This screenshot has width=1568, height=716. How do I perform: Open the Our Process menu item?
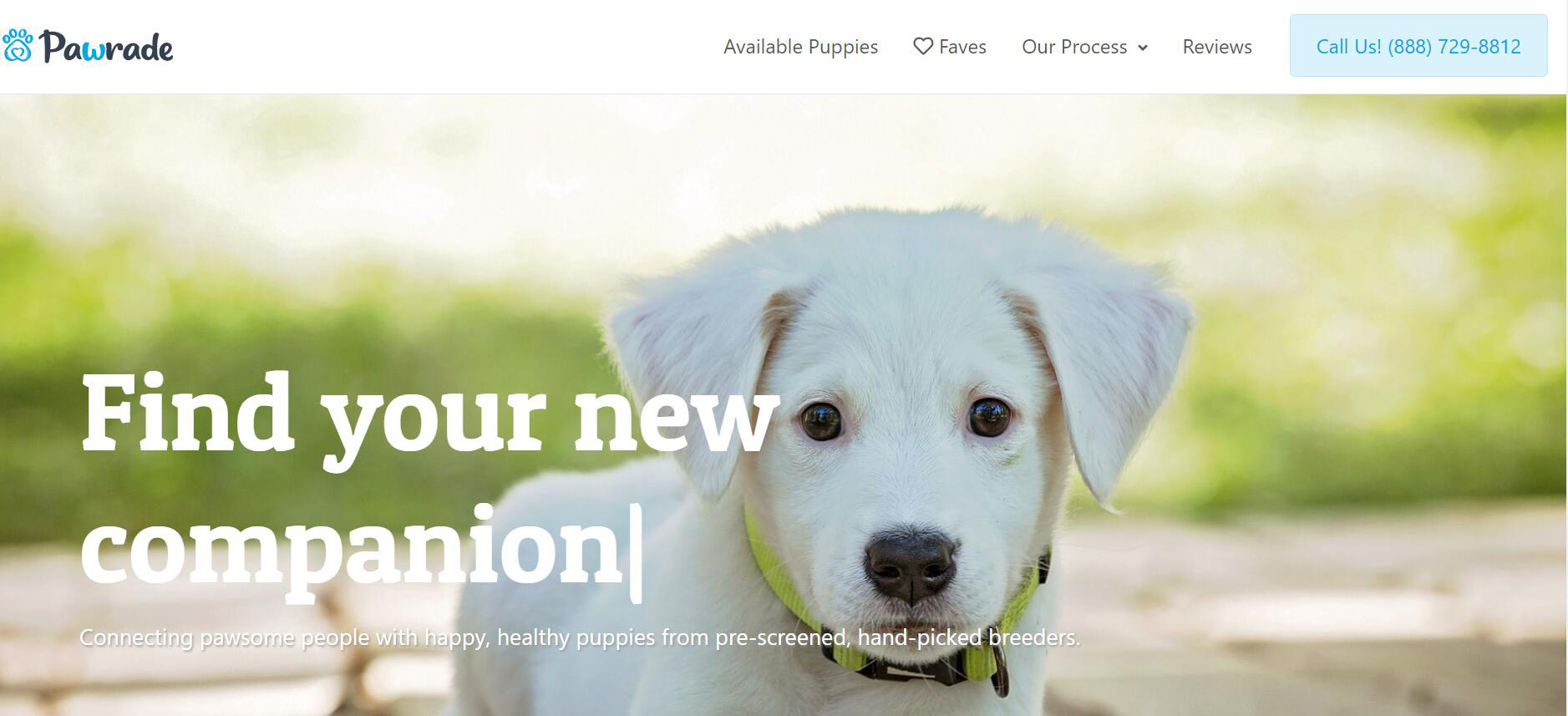click(x=1074, y=47)
